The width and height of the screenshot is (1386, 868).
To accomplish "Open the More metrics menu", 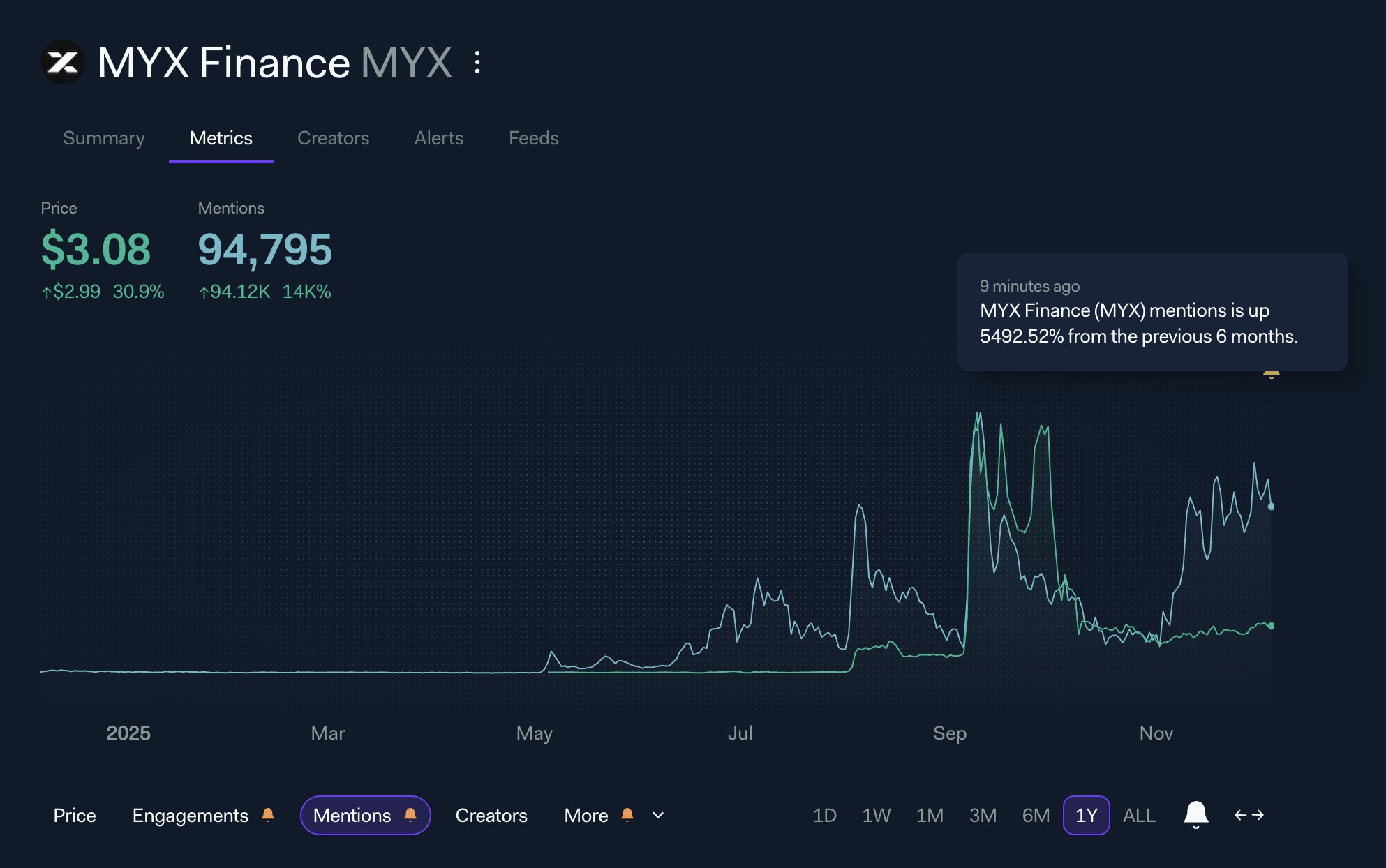I will tap(586, 815).
